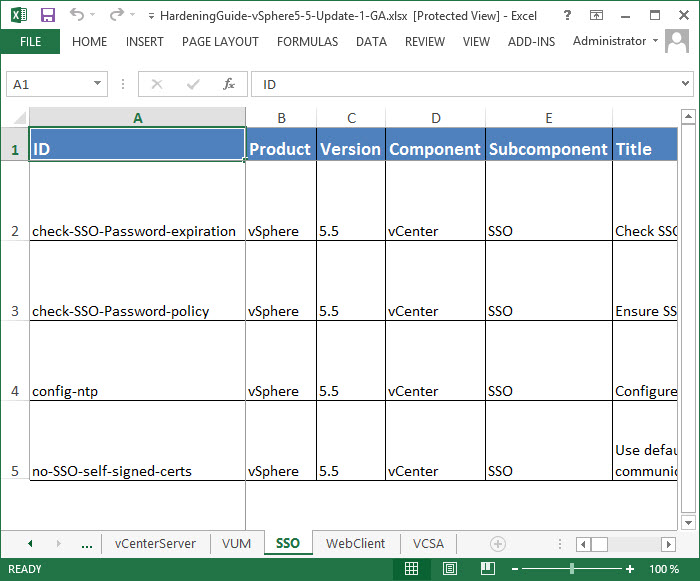Select the config-ntp cell
700x581 pixels.
[x=137, y=360]
